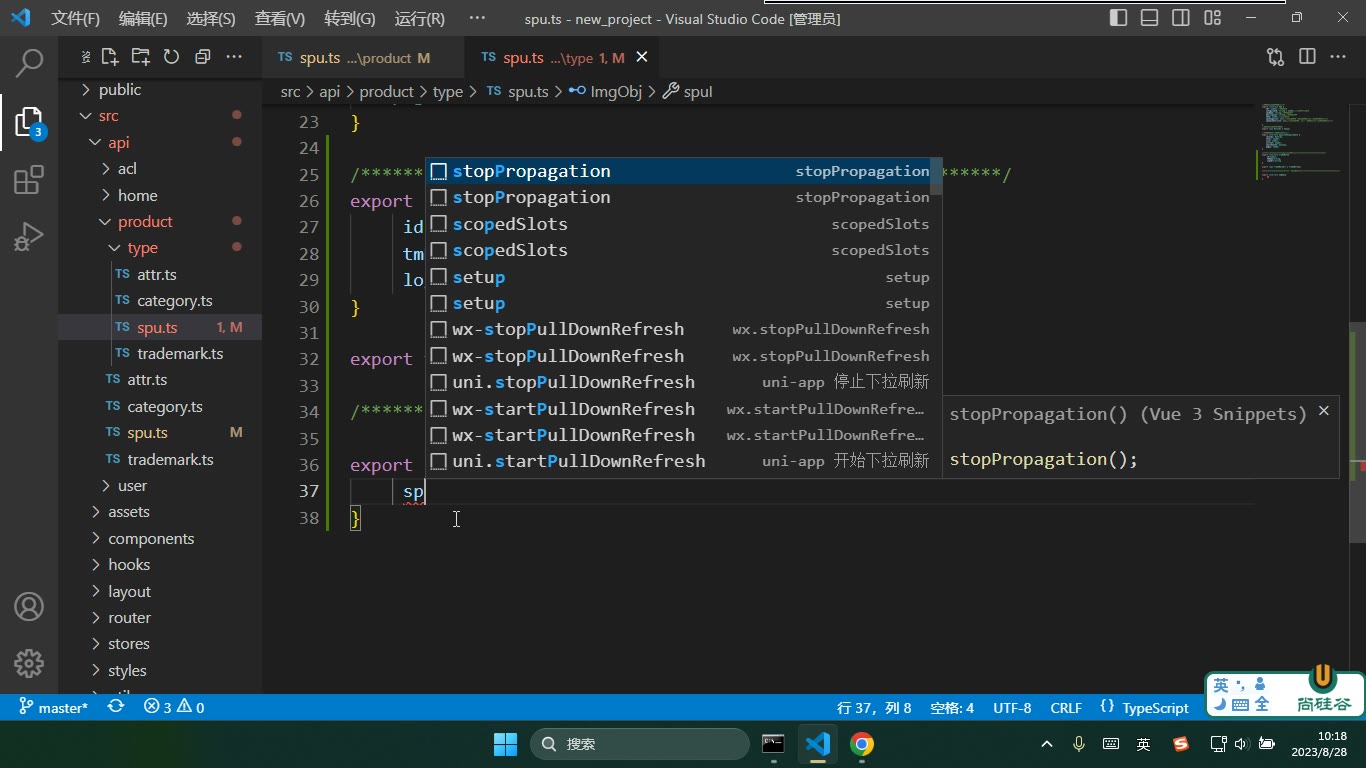The image size is (1366, 768).
Task: Open Google Chrome from the taskbar
Action: pyautogui.click(x=862, y=744)
